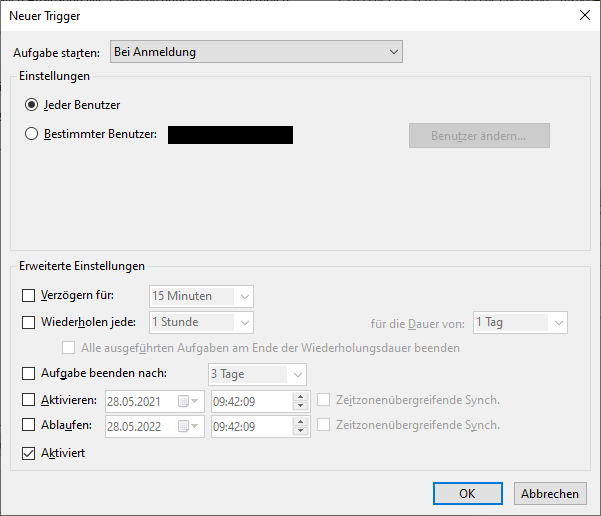Enable the Wiederholen jede checkbox
The height and width of the screenshot is (516, 601).
click(x=28, y=323)
